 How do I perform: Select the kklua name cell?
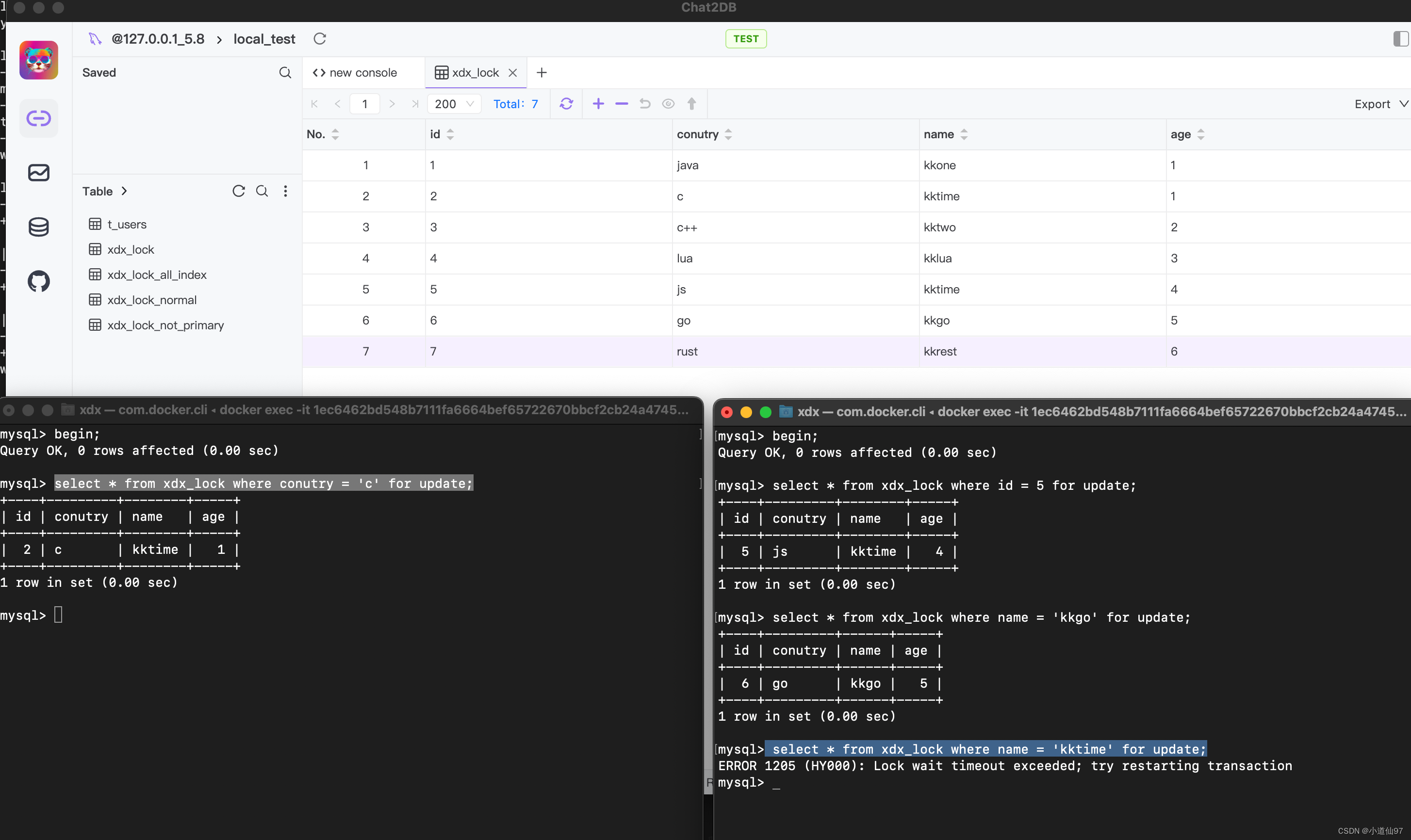click(x=1042, y=258)
